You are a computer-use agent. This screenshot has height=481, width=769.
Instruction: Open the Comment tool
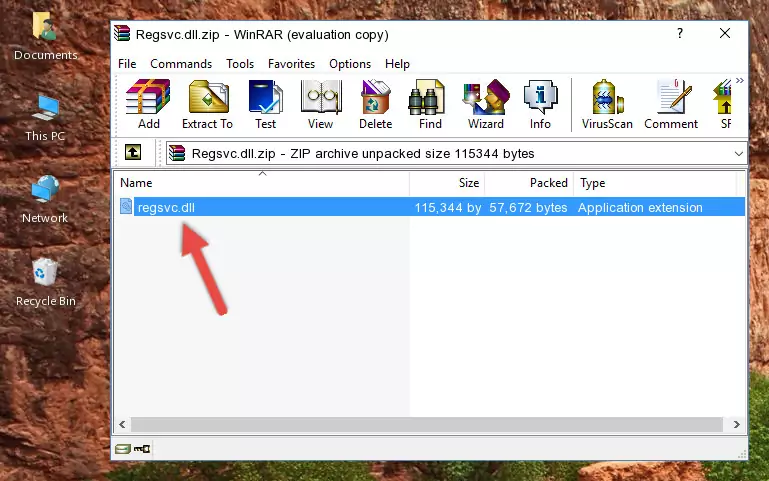[671, 104]
